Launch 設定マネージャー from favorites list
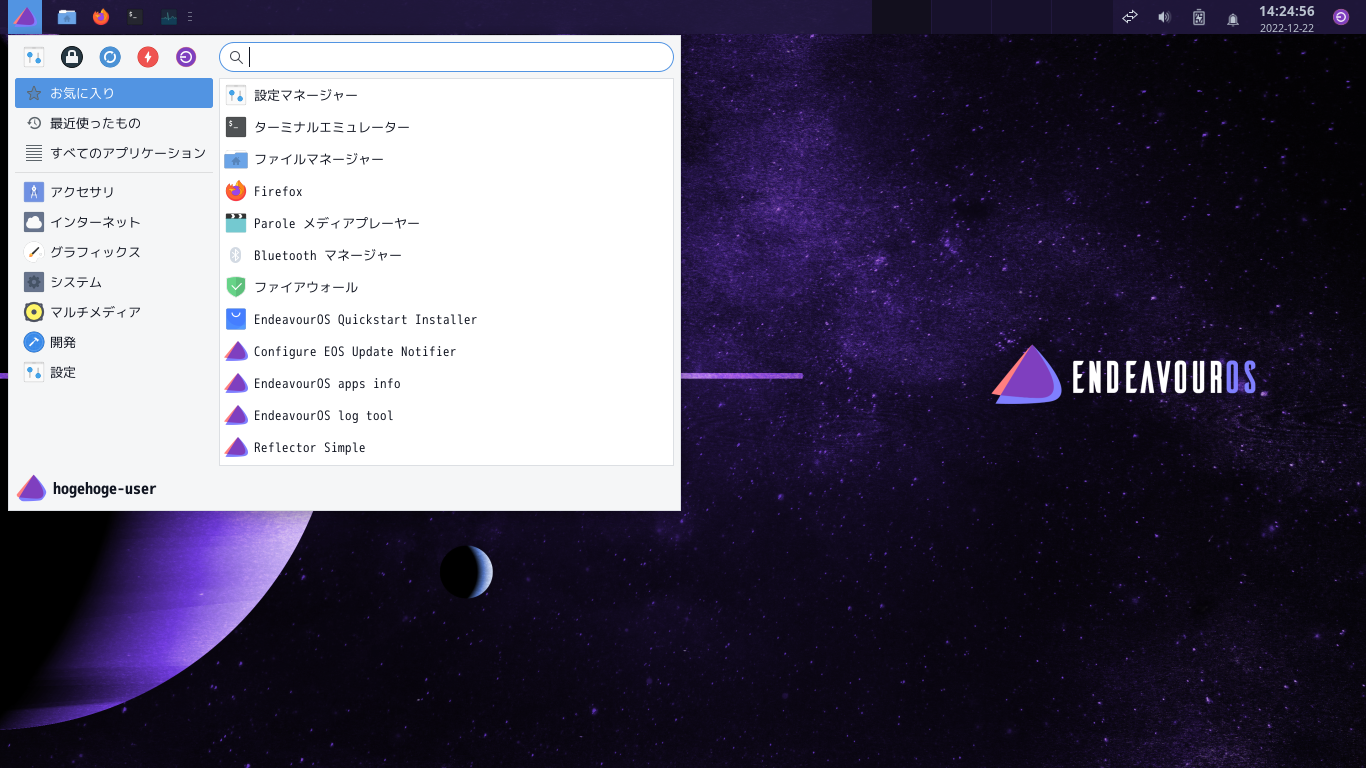Image resolution: width=1366 pixels, height=768 pixels. point(446,95)
